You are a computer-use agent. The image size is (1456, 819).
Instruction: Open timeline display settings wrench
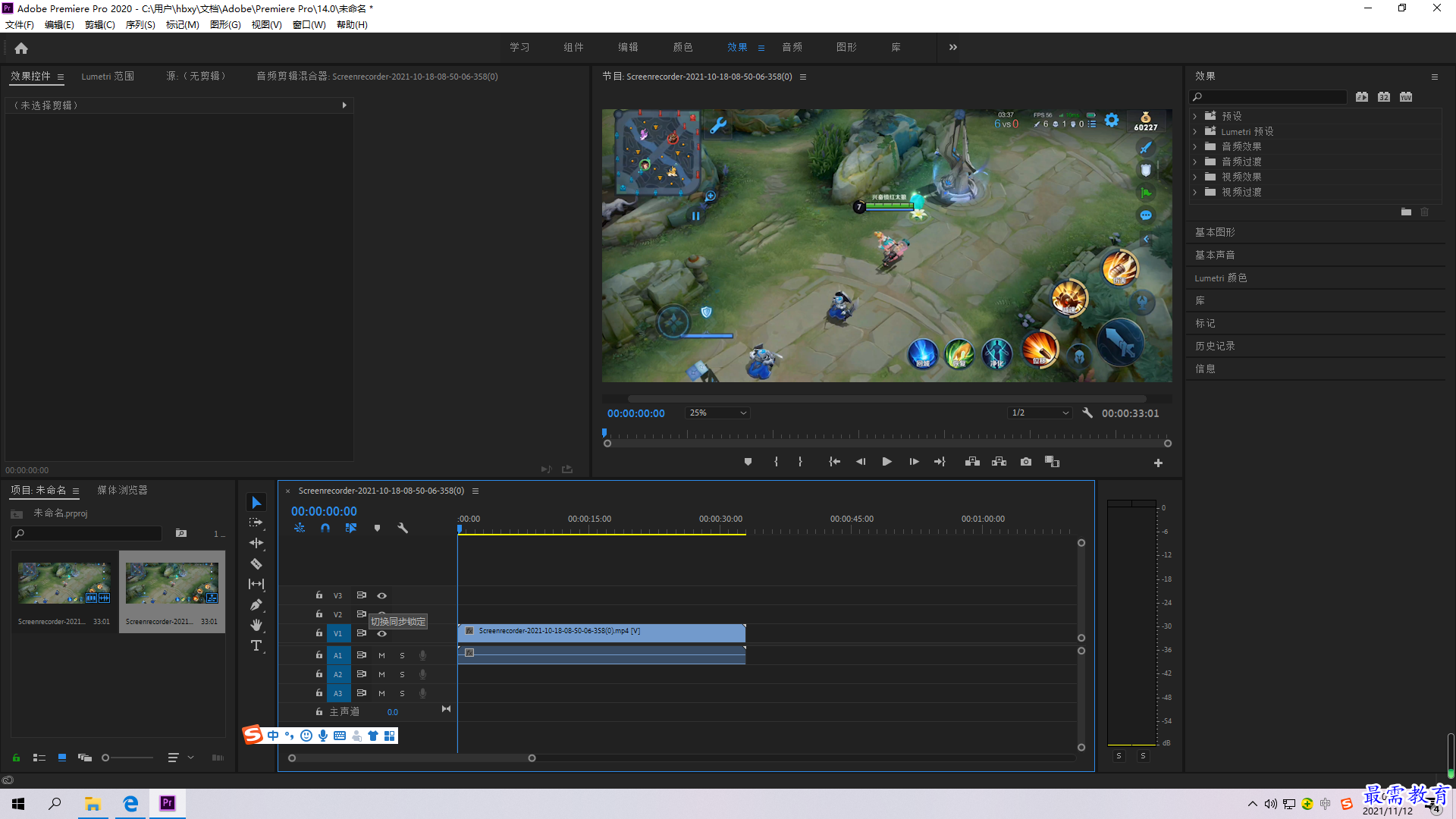tap(403, 528)
